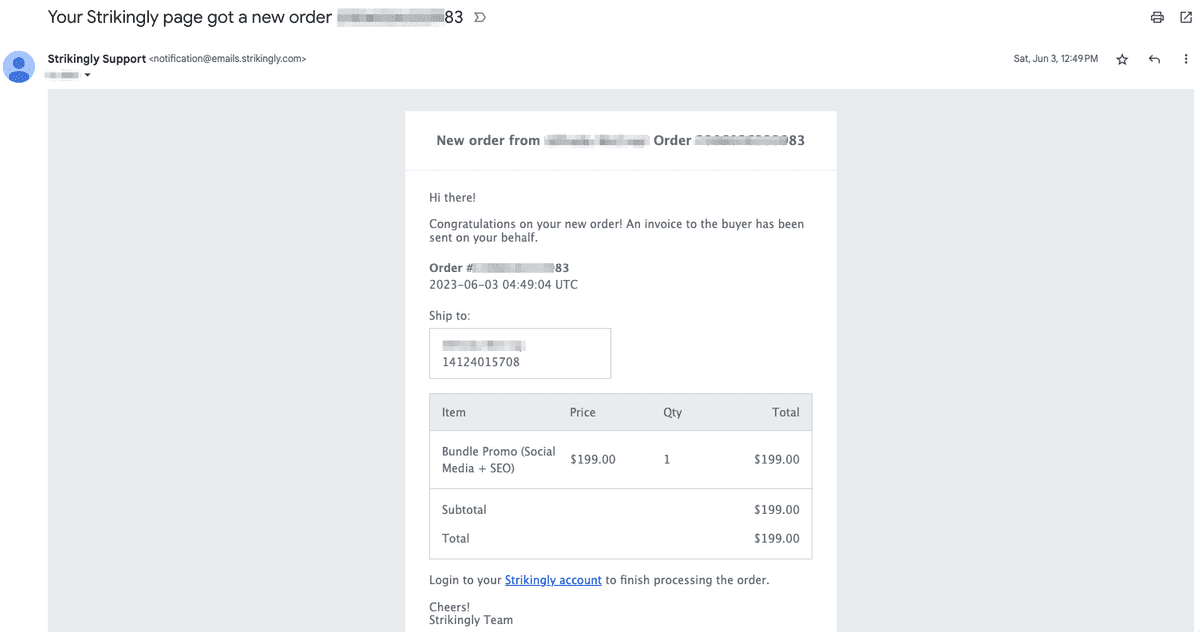Click the sender profile avatar
The image size is (1200, 632).
click(19, 67)
